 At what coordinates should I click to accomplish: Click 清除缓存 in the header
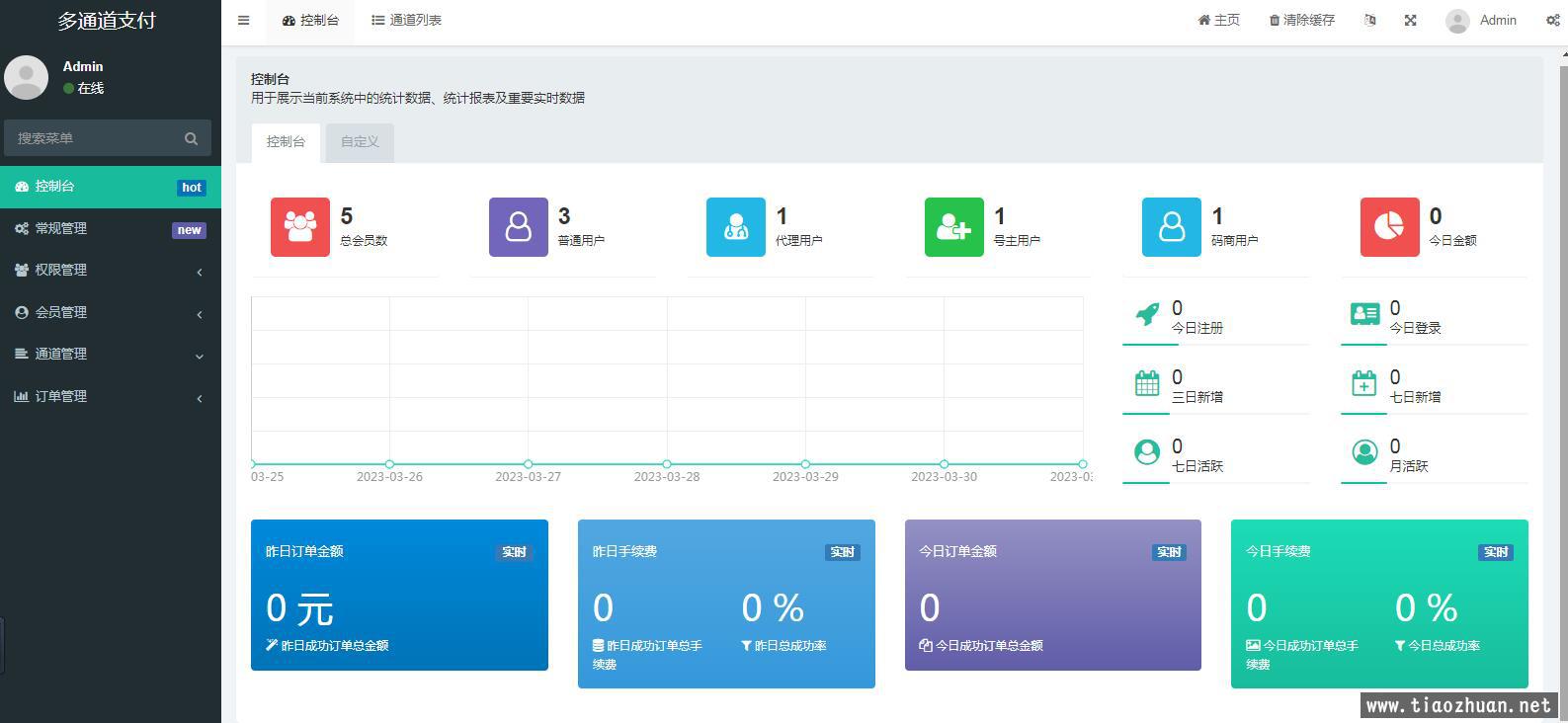[1302, 20]
